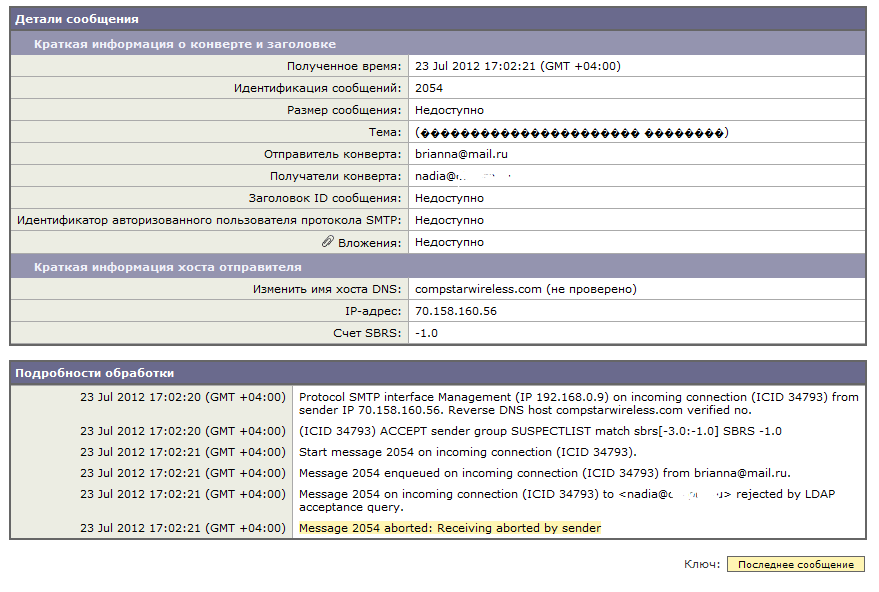The width and height of the screenshot is (879, 592).
Task: Click the paperclip attachments icon
Action: tap(328, 242)
